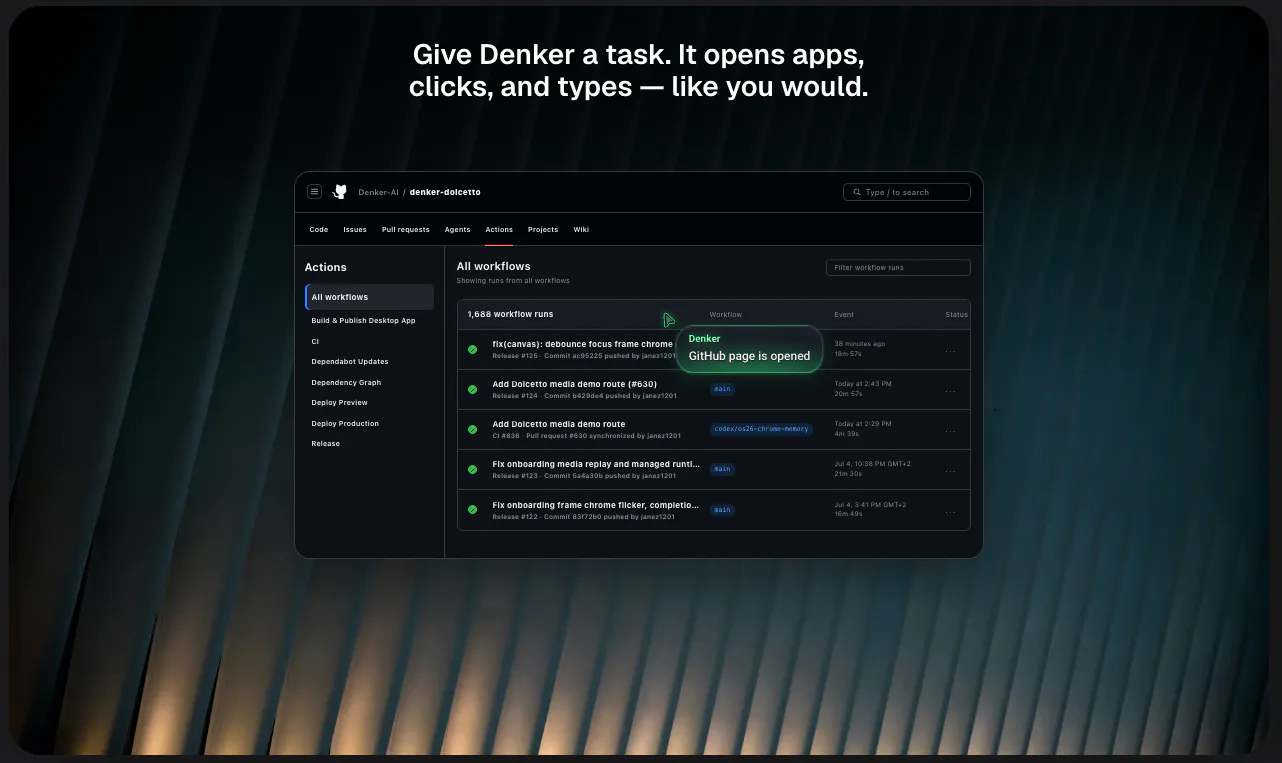
Task: Open the Dependabot Updates workflow
Action: coord(350,362)
